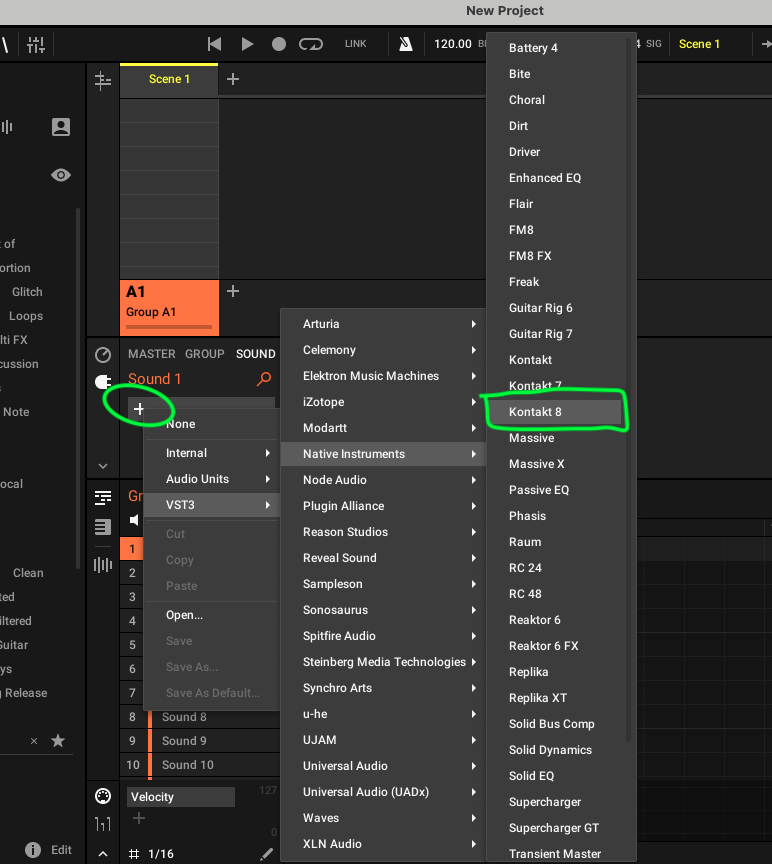Expand the Arturia vendor submenu
Image resolution: width=772 pixels, height=864 pixels.
coord(384,324)
